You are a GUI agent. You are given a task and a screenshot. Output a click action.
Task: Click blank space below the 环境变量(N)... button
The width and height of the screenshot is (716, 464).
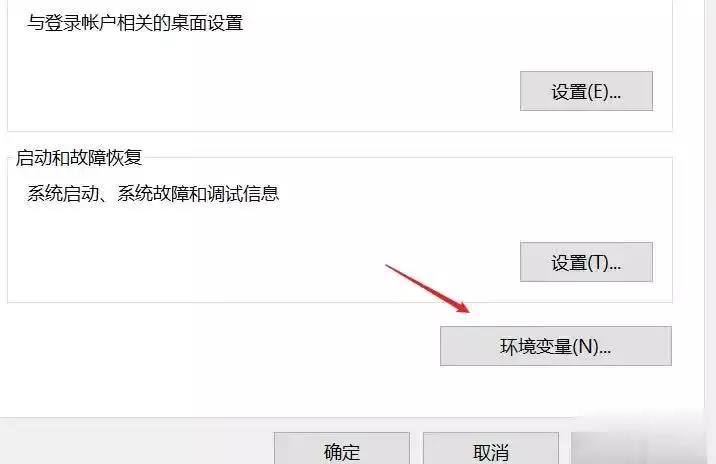[556, 390]
